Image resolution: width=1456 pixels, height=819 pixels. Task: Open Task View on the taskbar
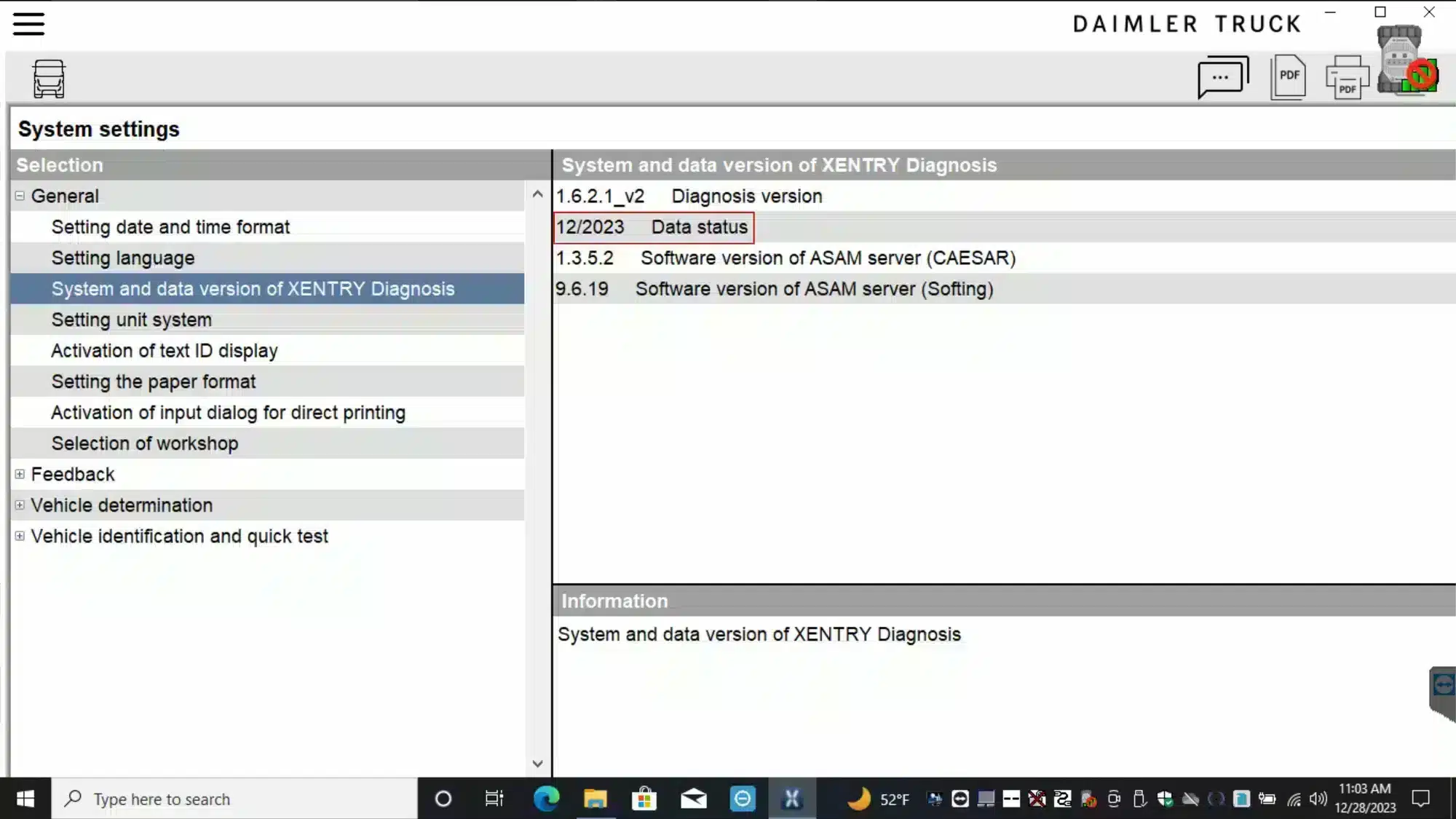pyautogui.click(x=494, y=799)
